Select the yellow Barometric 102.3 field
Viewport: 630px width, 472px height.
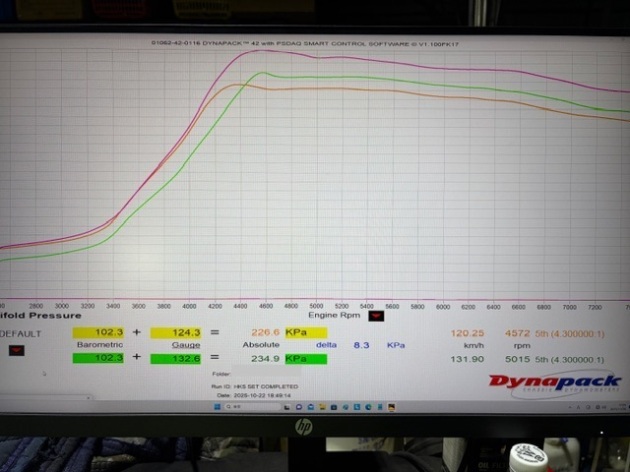(97, 333)
